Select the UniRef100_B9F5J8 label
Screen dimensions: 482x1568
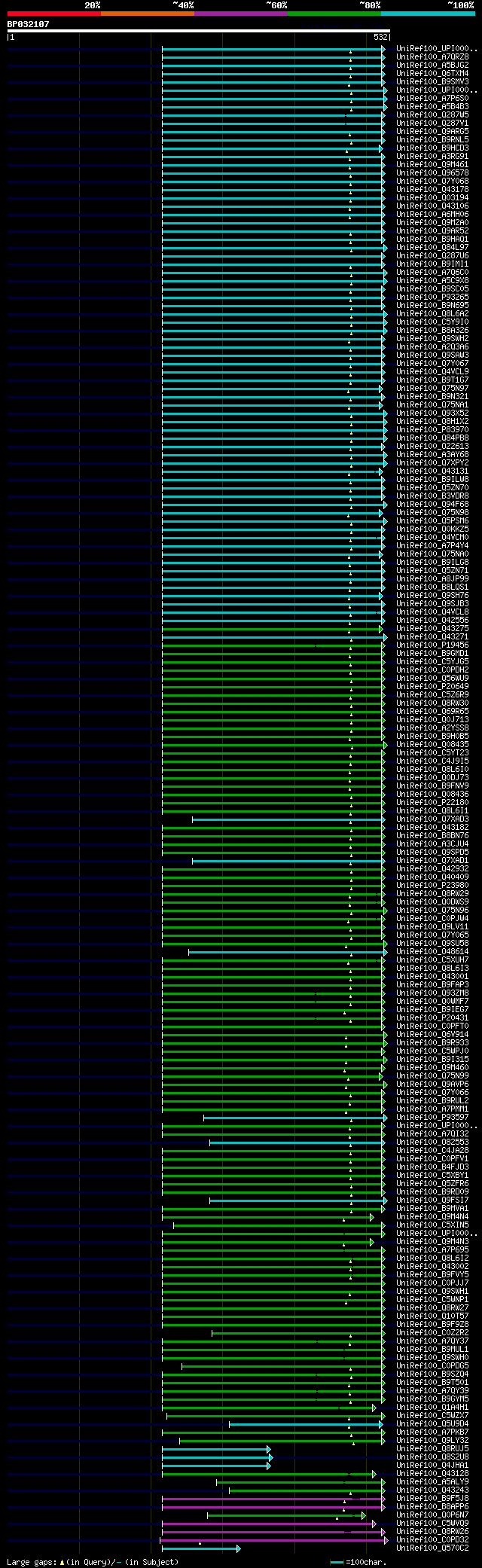pos(432,1498)
